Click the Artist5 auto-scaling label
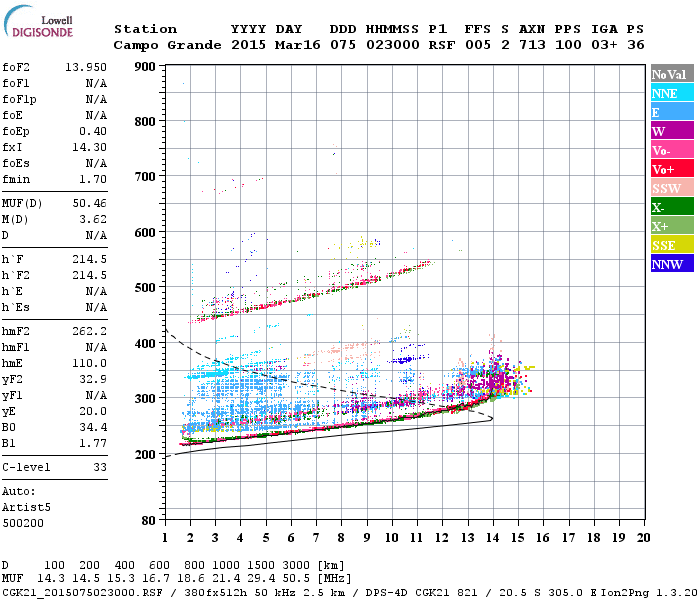This screenshot has width=700, height=600. 26,508
